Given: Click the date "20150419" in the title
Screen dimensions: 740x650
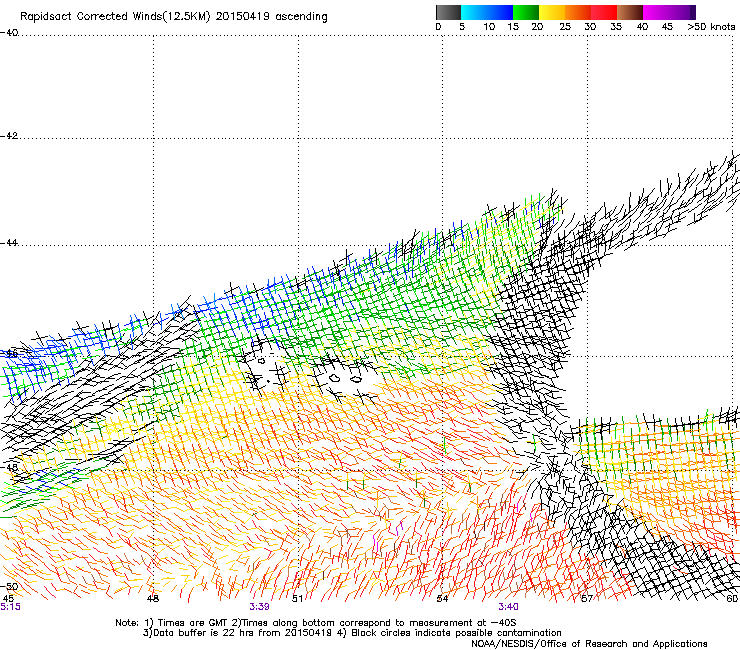Looking at the screenshot, I should point(243,17).
